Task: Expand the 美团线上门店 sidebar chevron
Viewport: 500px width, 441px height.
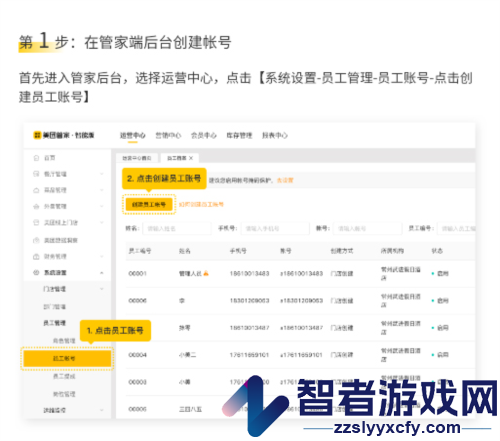Action: coord(102,222)
